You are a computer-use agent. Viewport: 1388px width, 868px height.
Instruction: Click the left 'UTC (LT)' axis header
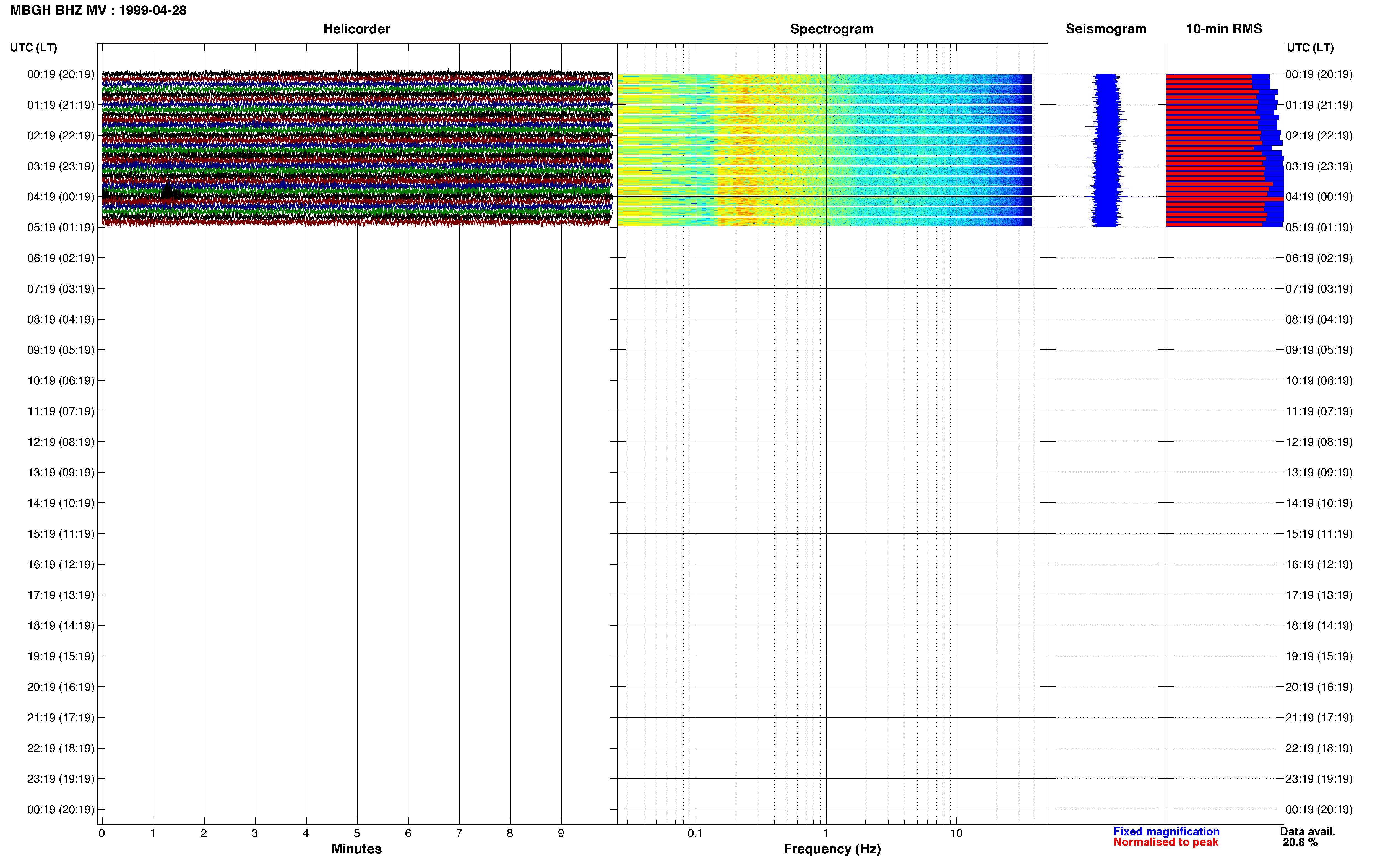[33, 48]
